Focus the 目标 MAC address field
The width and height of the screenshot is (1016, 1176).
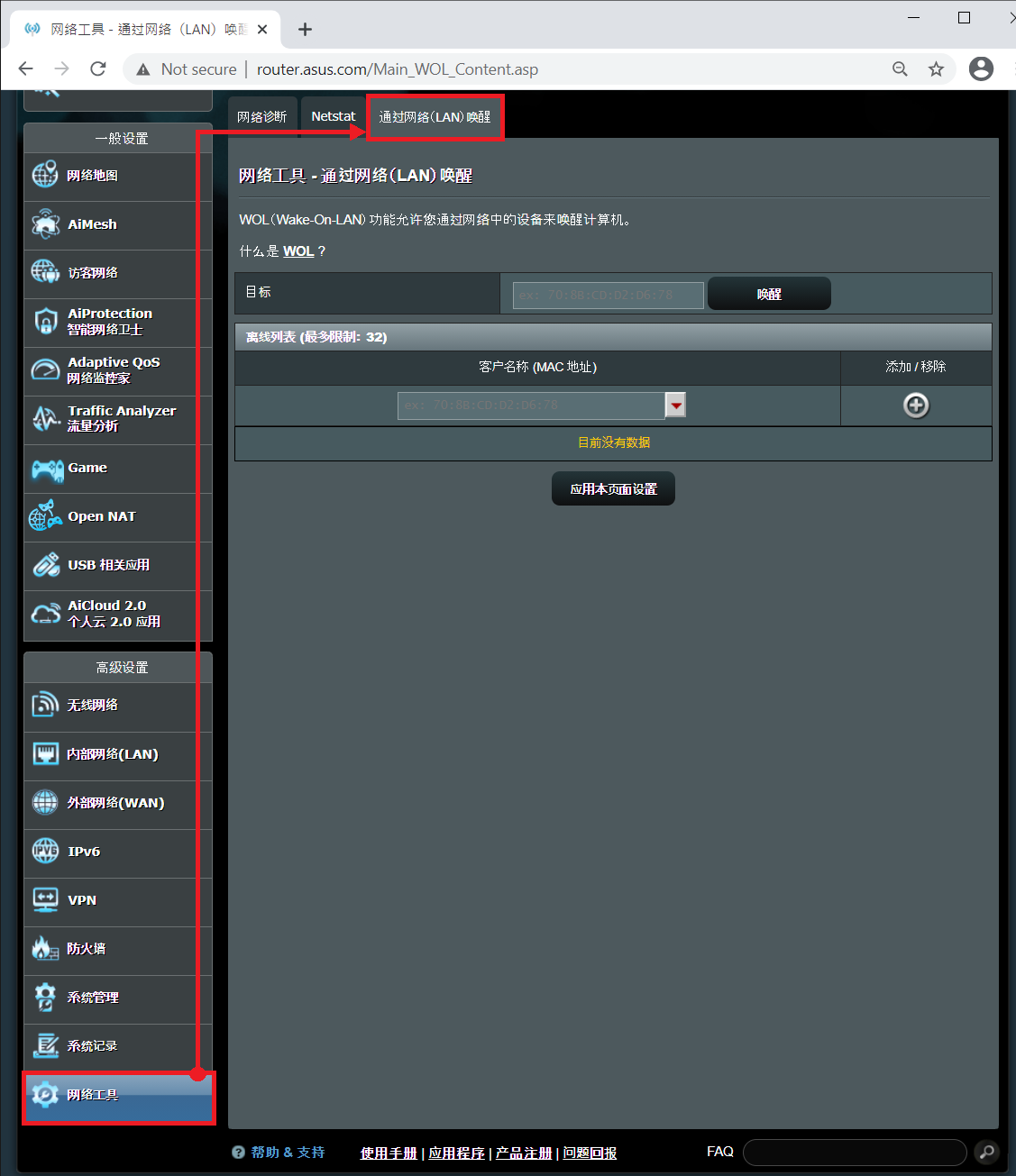pyautogui.click(x=609, y=295)
